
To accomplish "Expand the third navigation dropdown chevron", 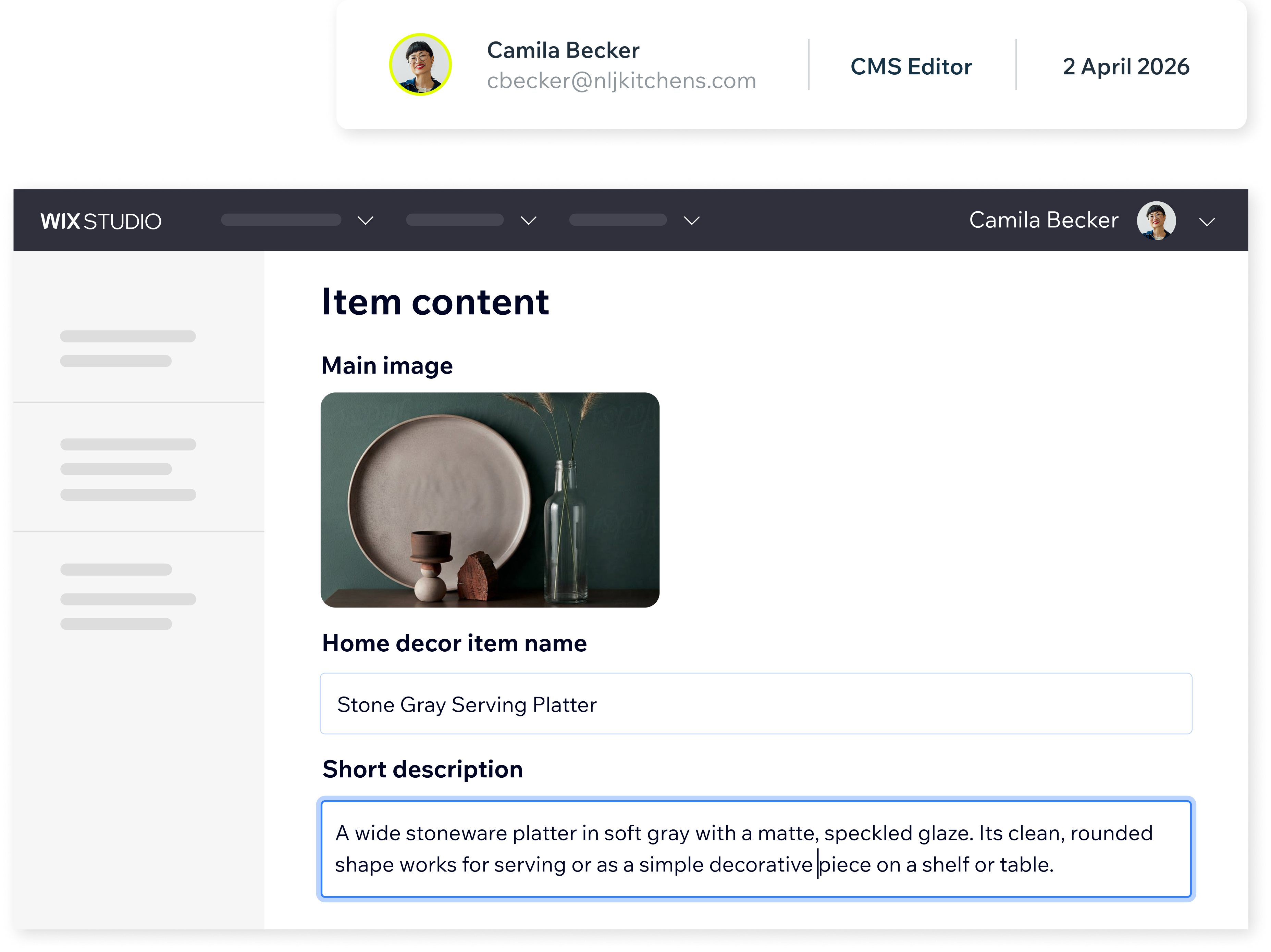I will (691, 221).
